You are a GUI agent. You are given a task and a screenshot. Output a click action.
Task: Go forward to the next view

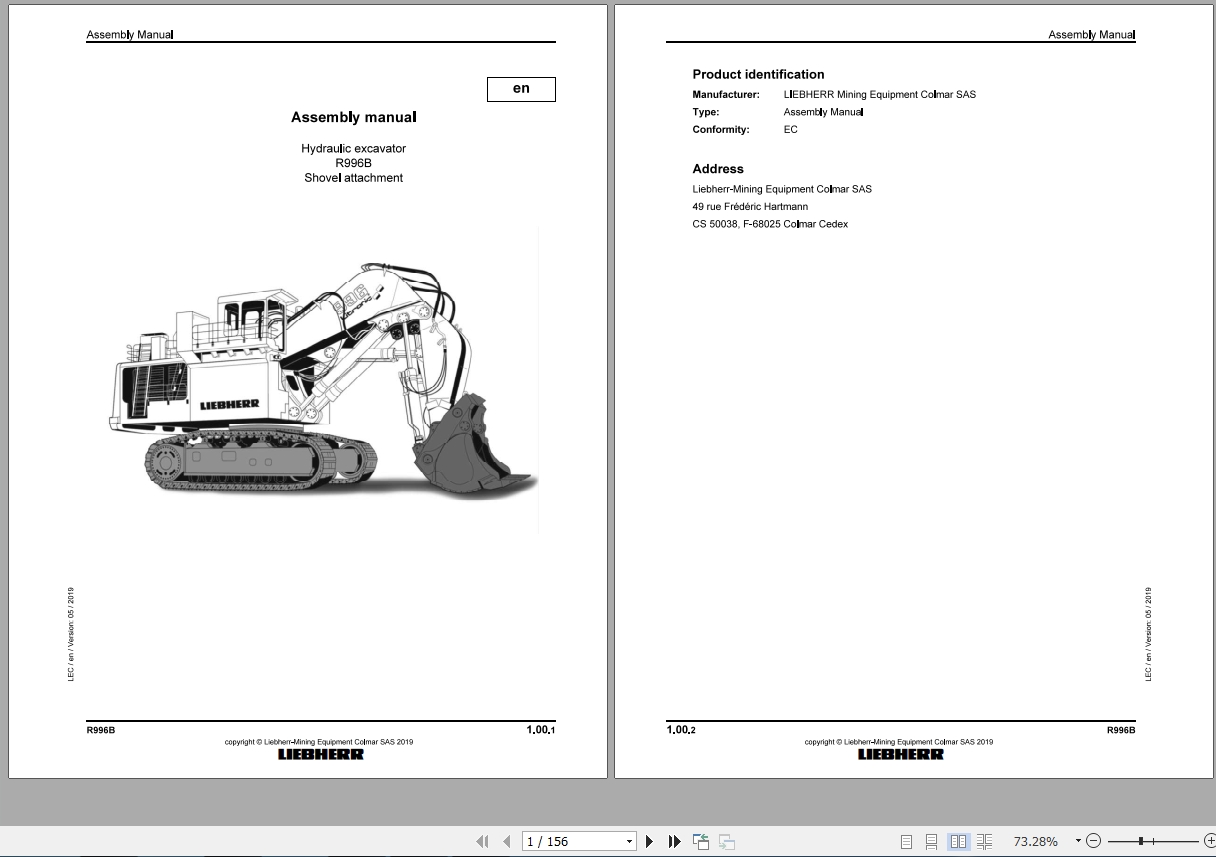pyautogui.click(x=726, y=841)
